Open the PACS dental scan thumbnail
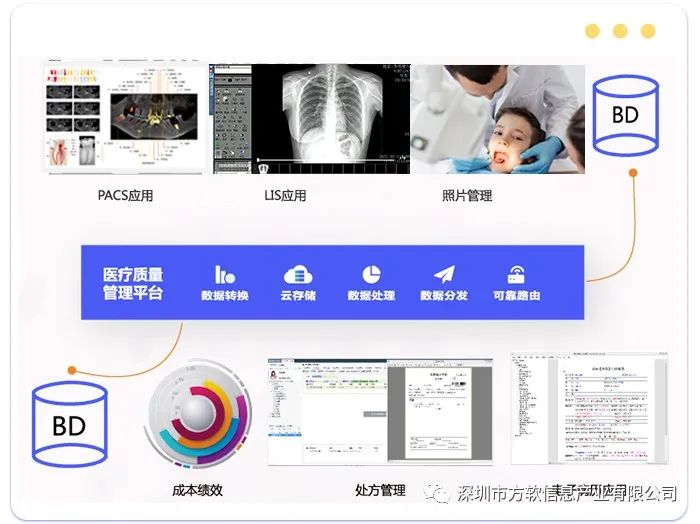The height and width of the screenshot is (524, 700). pyautogui.click(x=126, y=119)
